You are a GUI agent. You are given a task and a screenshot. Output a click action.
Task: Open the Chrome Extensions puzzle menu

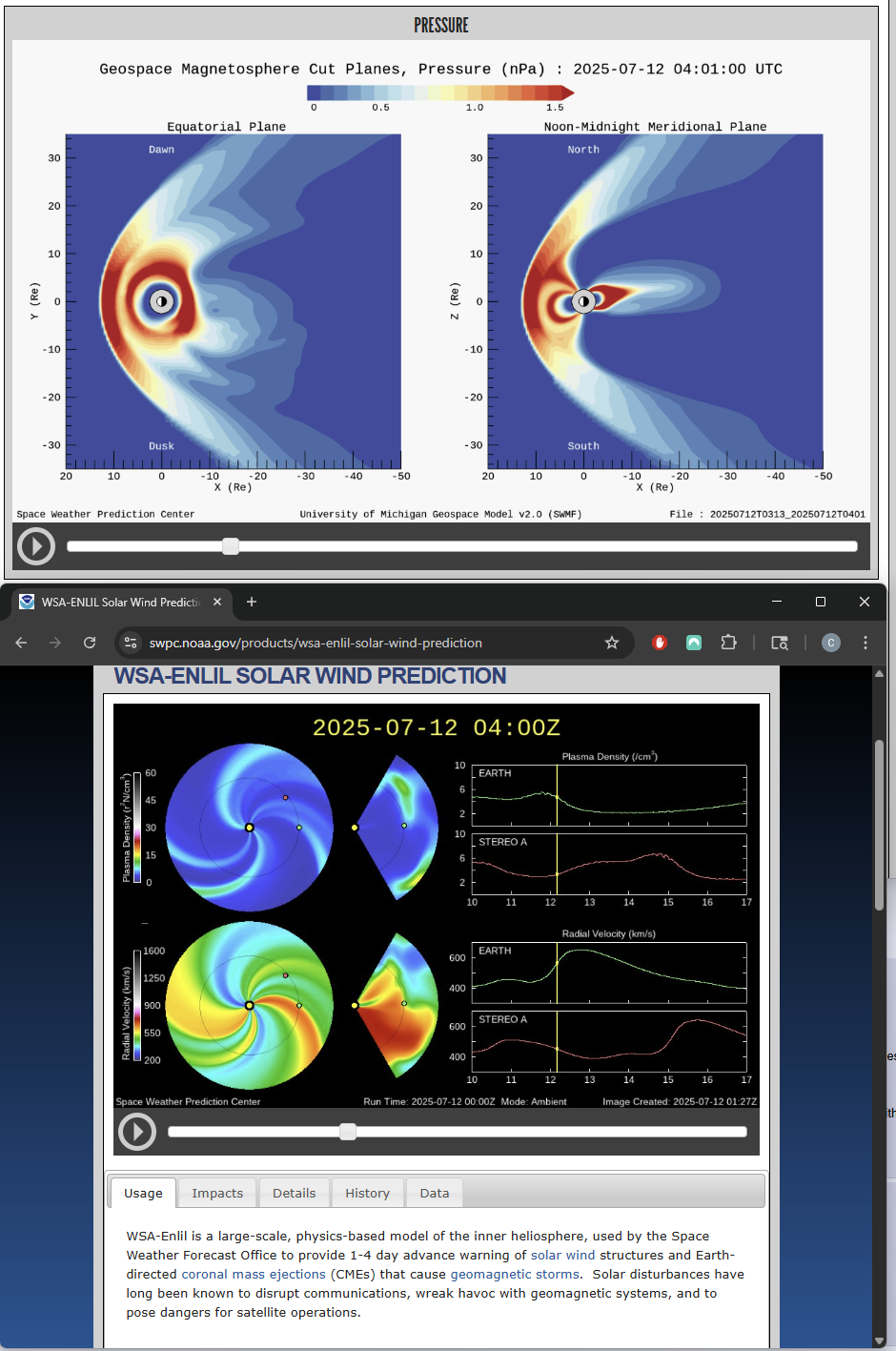(x=729, y=643)
